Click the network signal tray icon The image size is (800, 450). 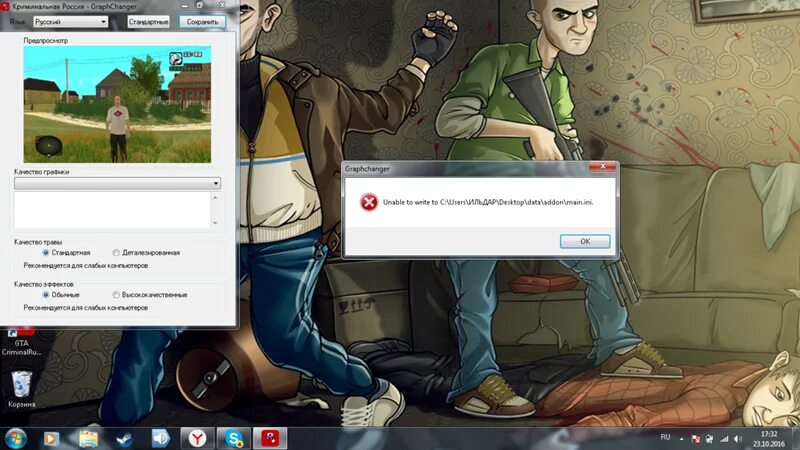pos(724,439)
